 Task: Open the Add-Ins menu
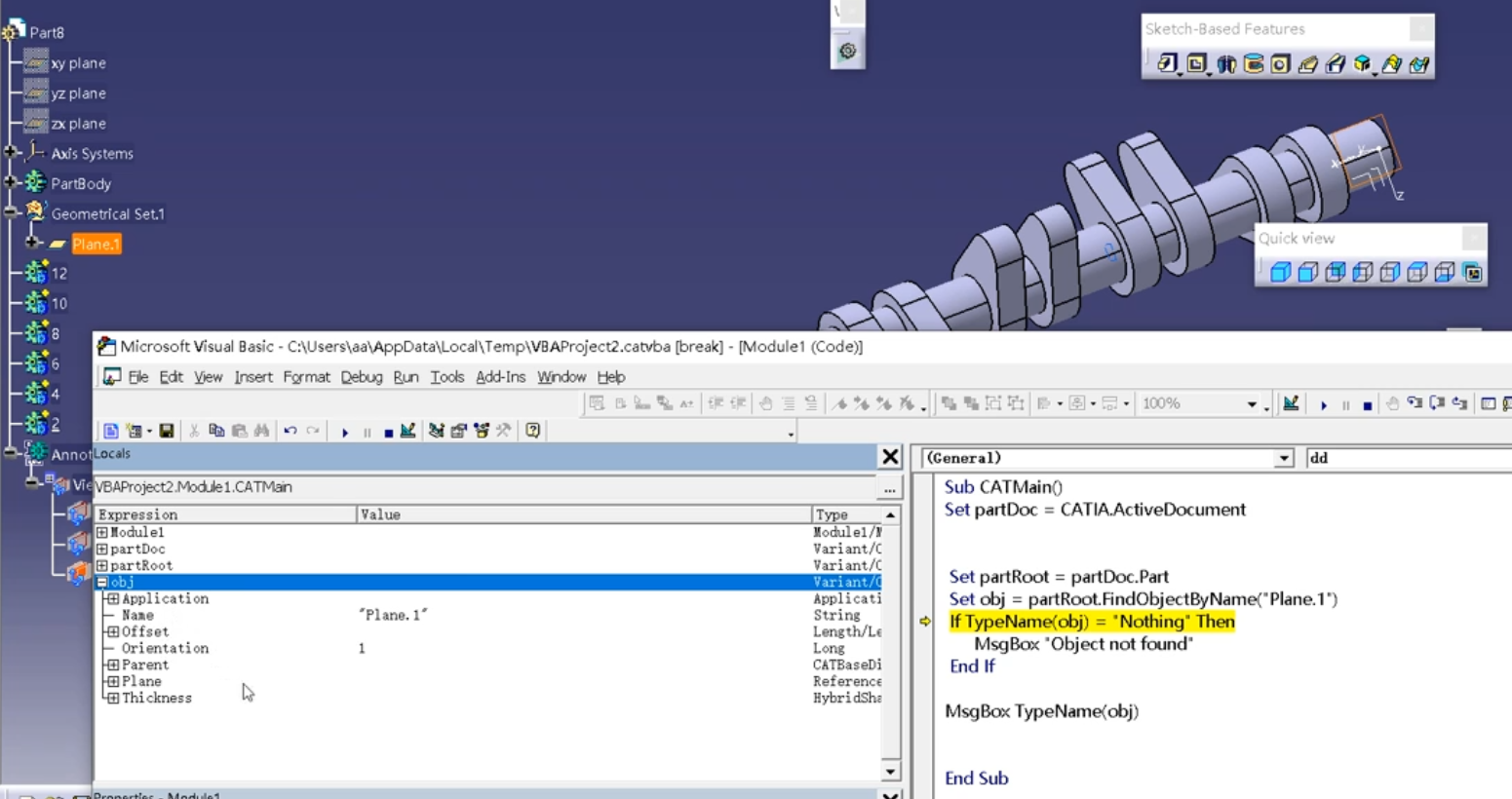click(x=500, y=377)
